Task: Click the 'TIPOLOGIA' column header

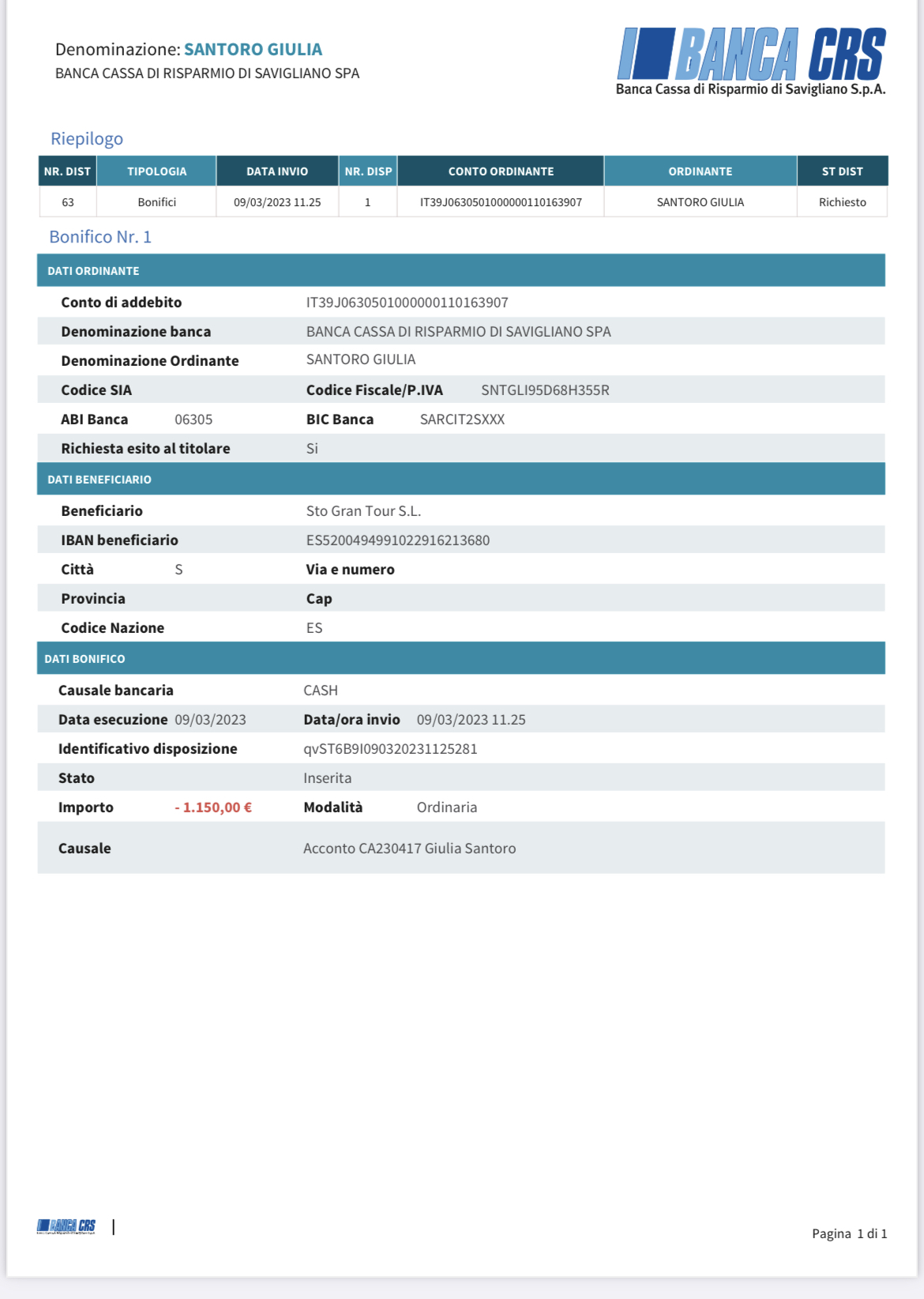Action: coord(156,171)
